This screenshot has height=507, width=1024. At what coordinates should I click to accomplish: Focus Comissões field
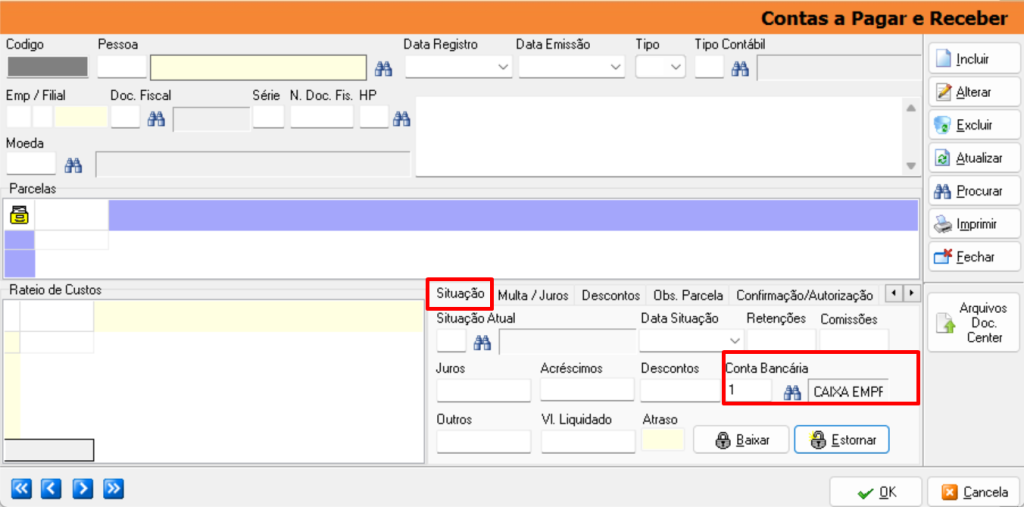pos(854,341)
